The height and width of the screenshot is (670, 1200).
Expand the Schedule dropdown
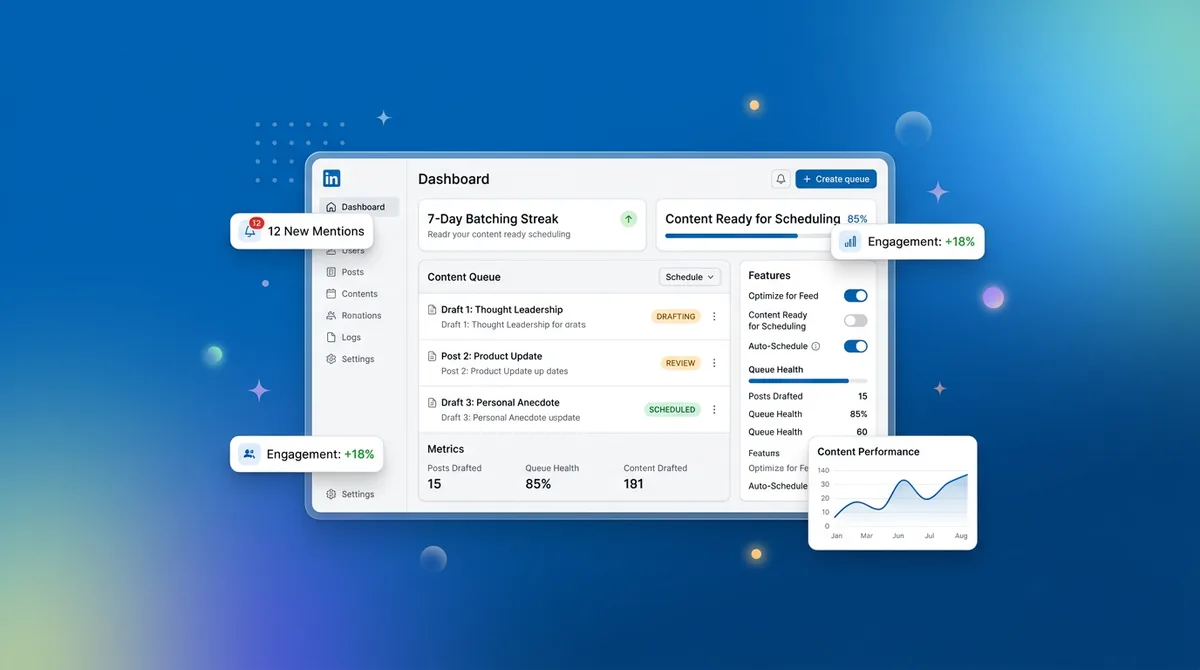[x=690, y=277]
